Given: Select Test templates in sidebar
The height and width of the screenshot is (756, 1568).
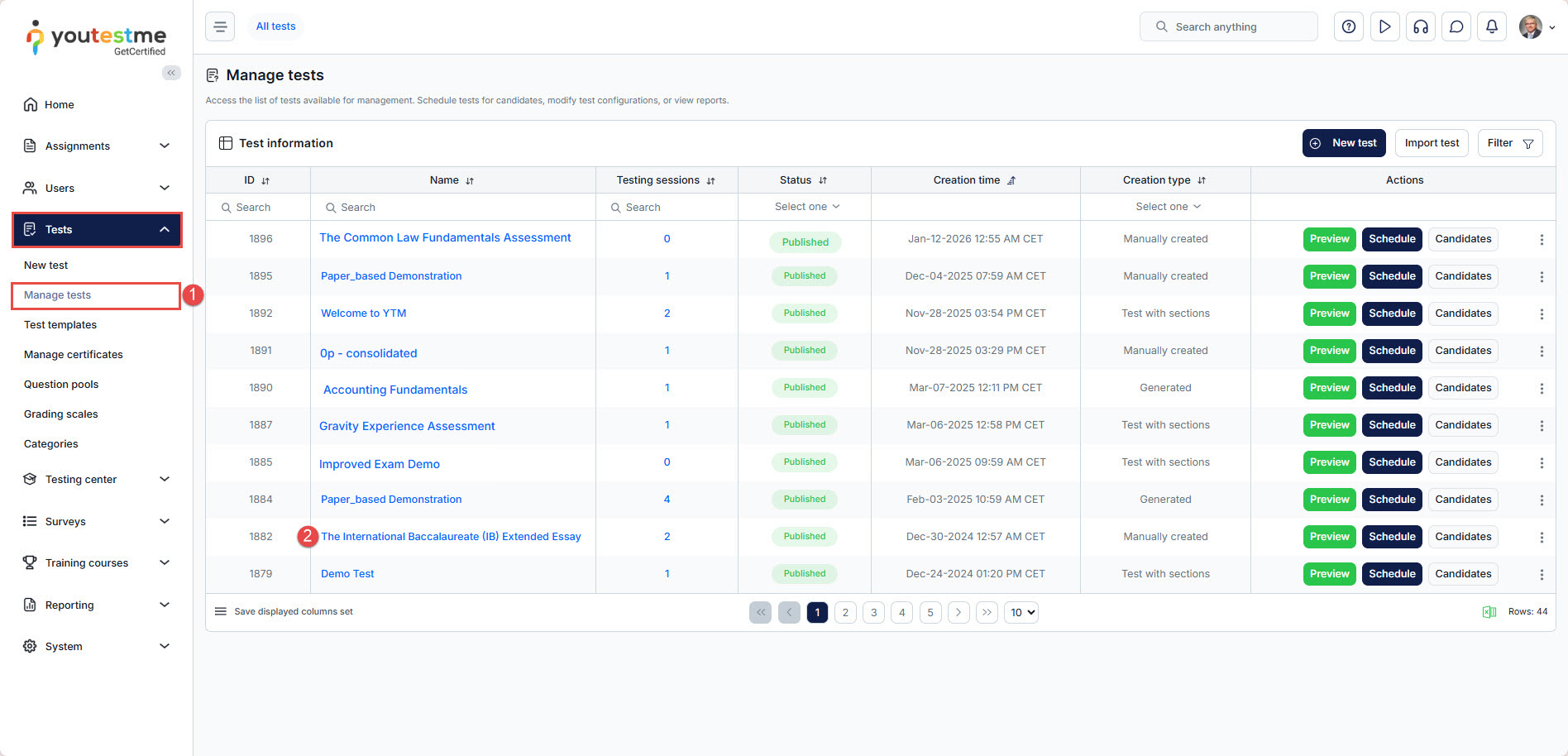Looking at the screenshot, I should pos(60,324).
